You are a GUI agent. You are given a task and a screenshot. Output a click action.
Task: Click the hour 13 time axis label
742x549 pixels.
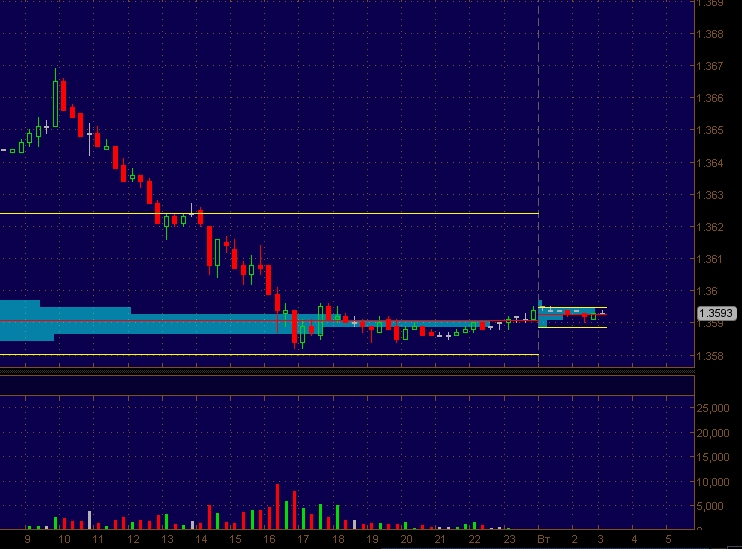pos(167,539)
